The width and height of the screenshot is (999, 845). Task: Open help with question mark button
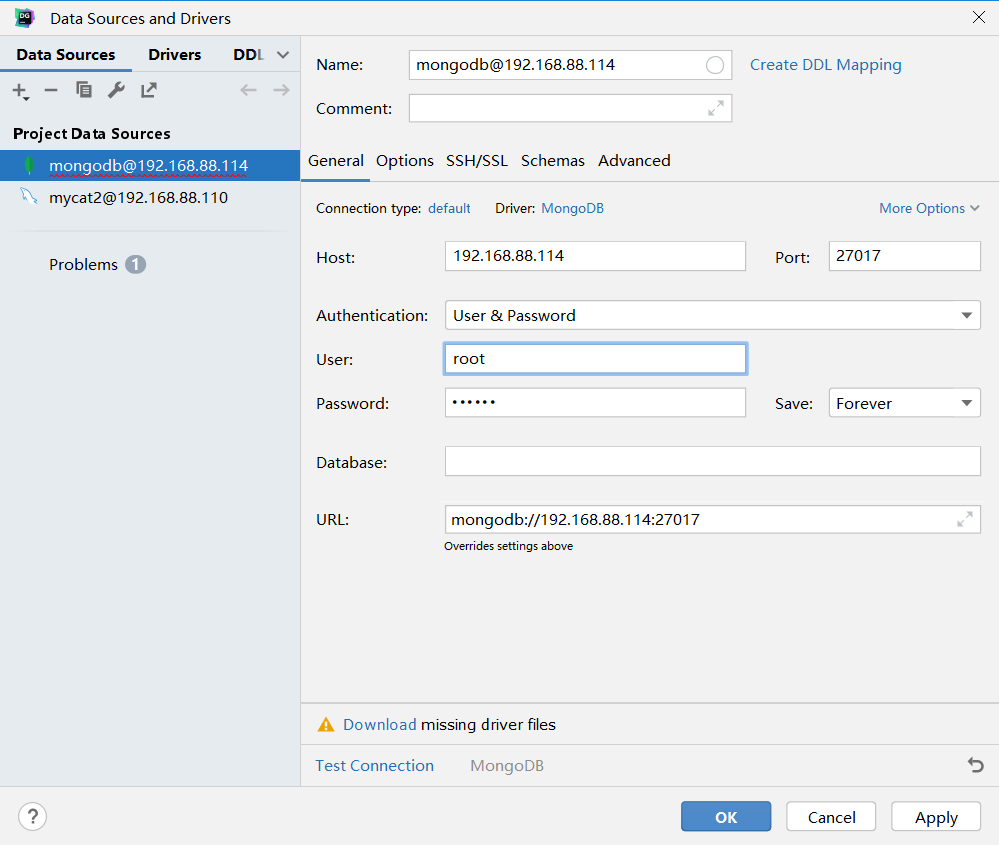32,816
